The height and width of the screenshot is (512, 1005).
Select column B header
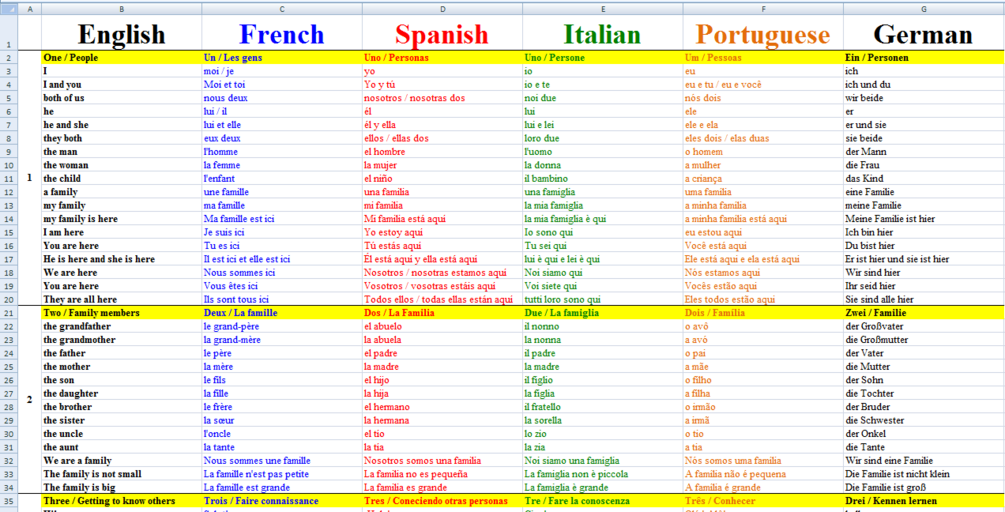point(122,9)
